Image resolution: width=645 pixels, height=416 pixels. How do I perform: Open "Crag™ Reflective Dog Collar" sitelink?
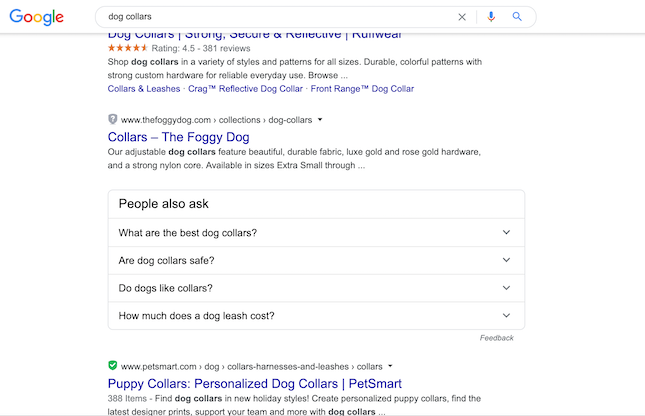pyautogui.click(x=245, y=89)
